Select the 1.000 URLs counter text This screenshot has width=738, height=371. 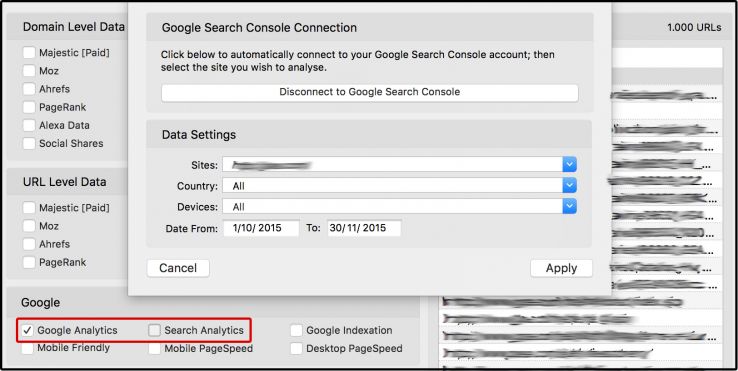[694, 27]
